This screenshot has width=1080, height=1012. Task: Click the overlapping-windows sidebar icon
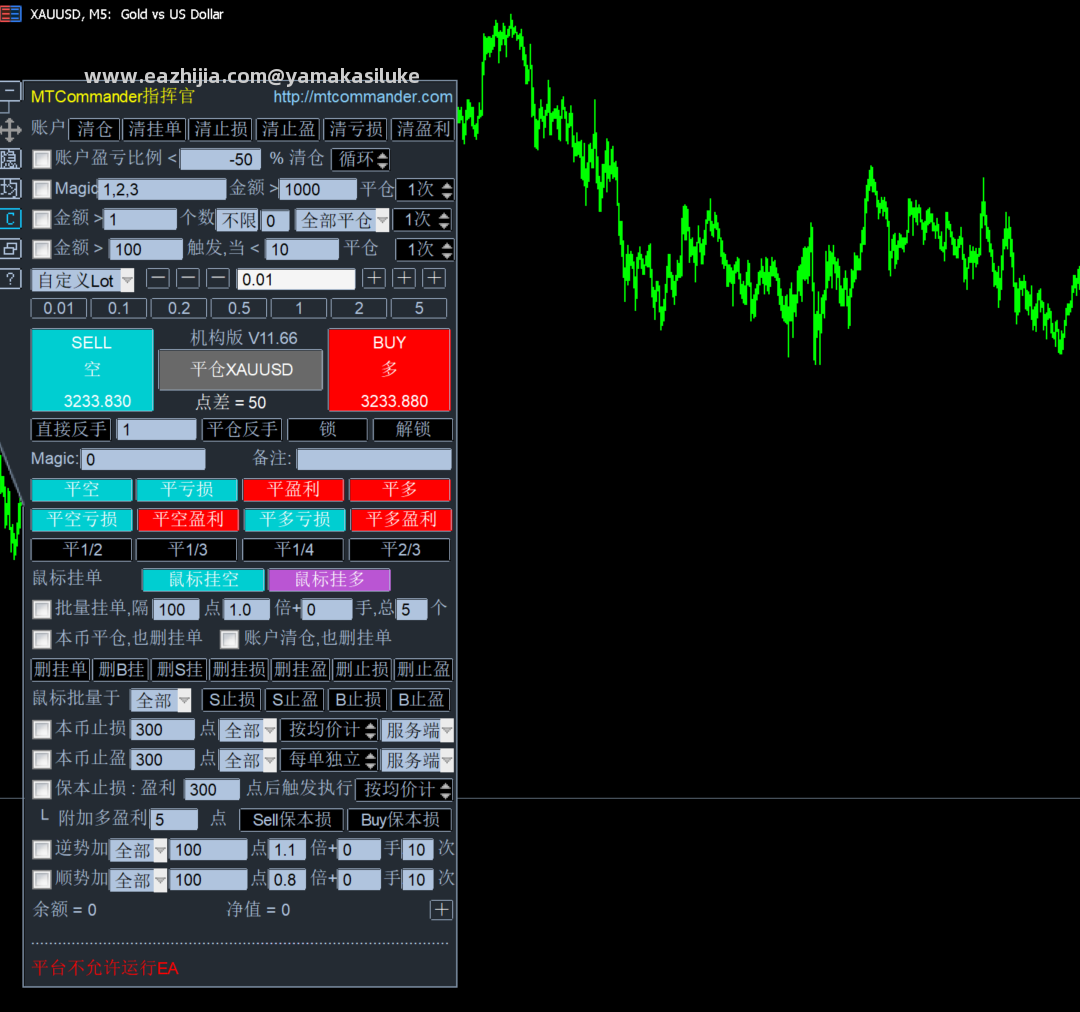coord(10,249)
